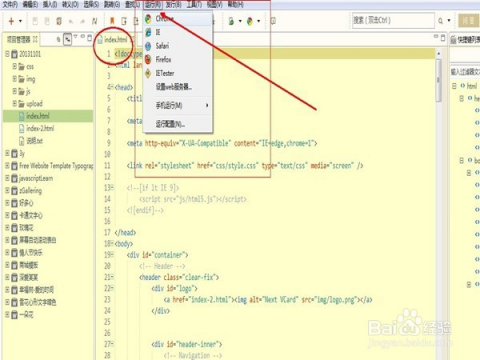
Task: Expand the javascriptLearn project
Action: (7, 178)
